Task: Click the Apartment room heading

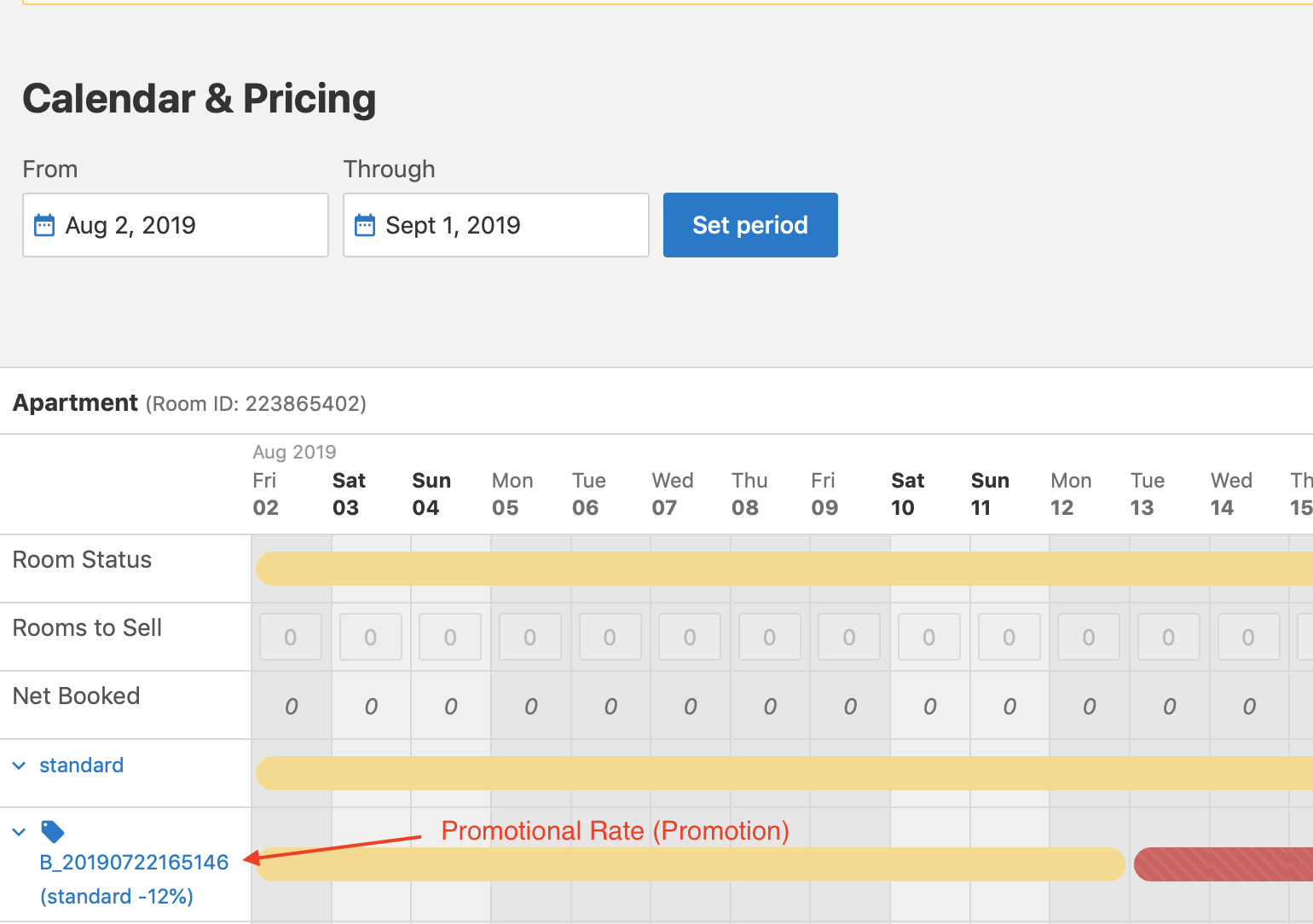Action: (75, 402)
